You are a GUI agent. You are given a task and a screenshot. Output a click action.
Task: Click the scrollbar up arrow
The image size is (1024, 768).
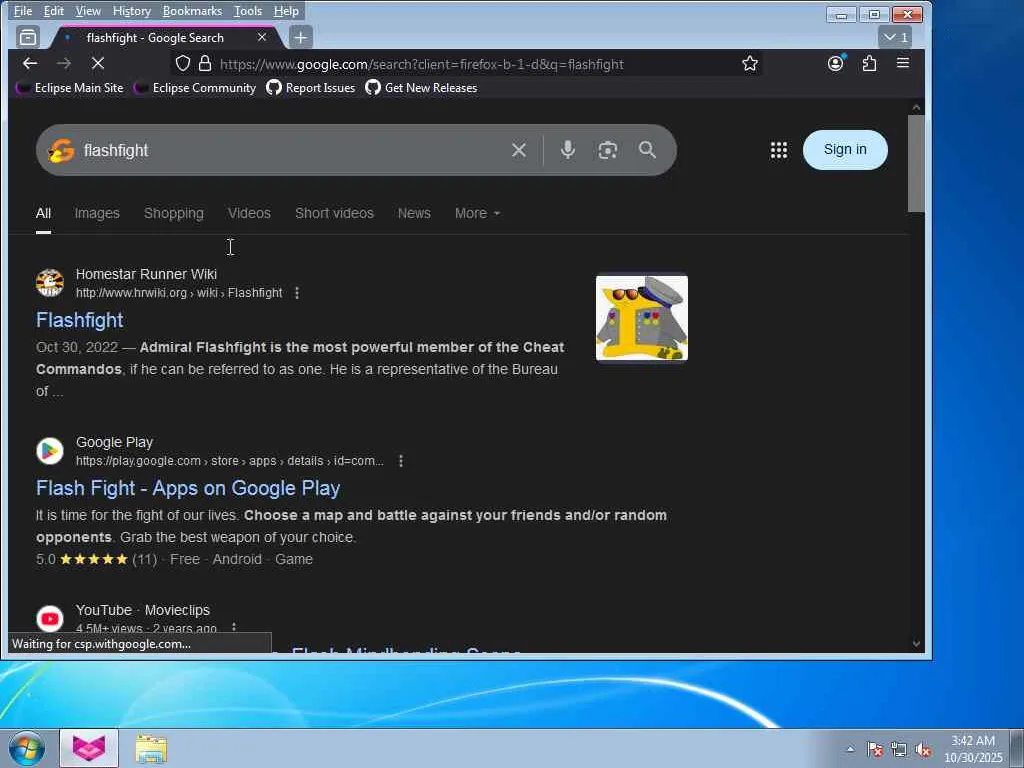[x=916, y=107]
